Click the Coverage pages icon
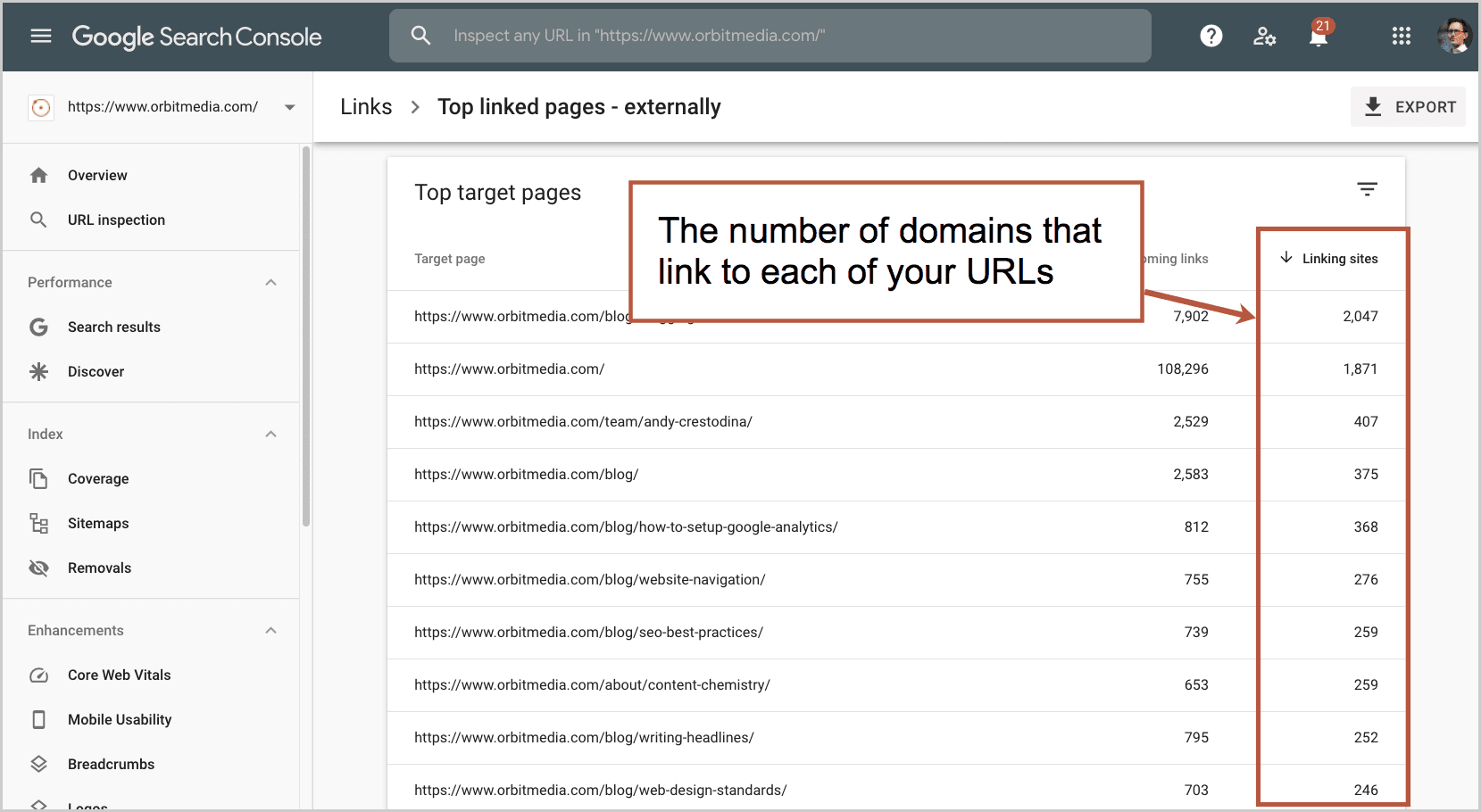The height and width of the screenshot is (812, 1481). [x=38, y=478]
